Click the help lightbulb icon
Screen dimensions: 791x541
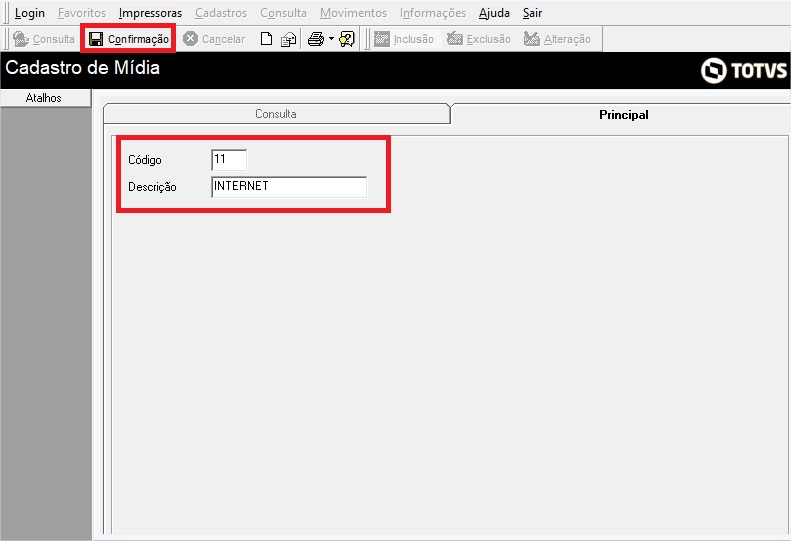coord(347,39)
